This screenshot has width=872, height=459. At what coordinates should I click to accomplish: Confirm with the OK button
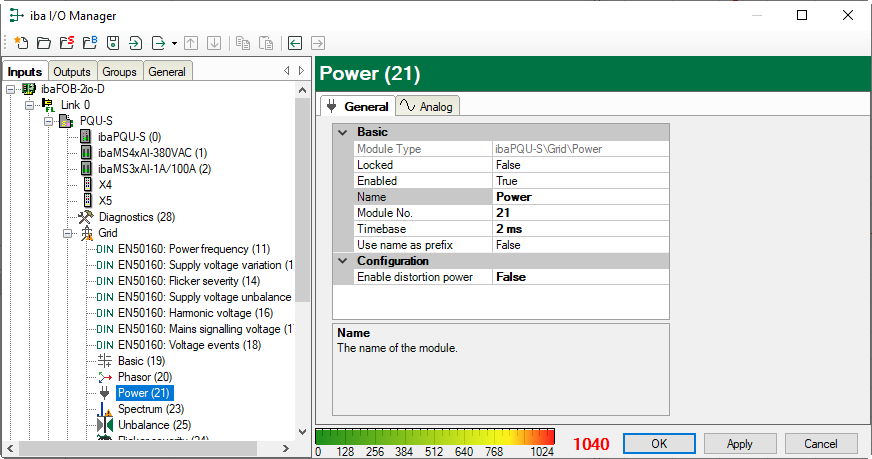tap(659, 443)
